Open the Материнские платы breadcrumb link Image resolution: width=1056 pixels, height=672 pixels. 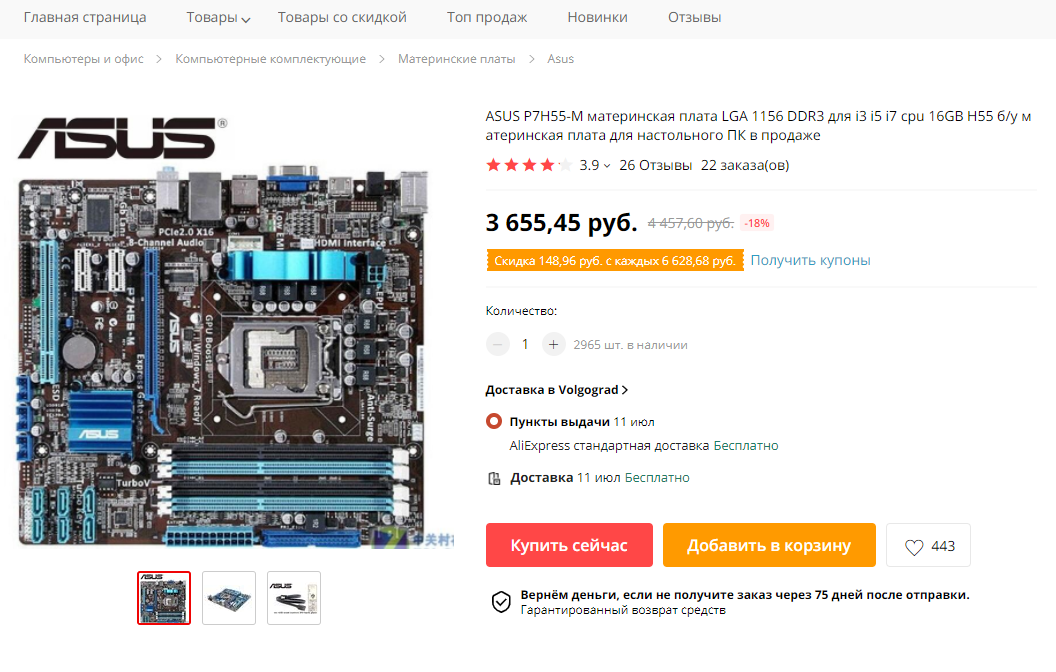(457, 59)
